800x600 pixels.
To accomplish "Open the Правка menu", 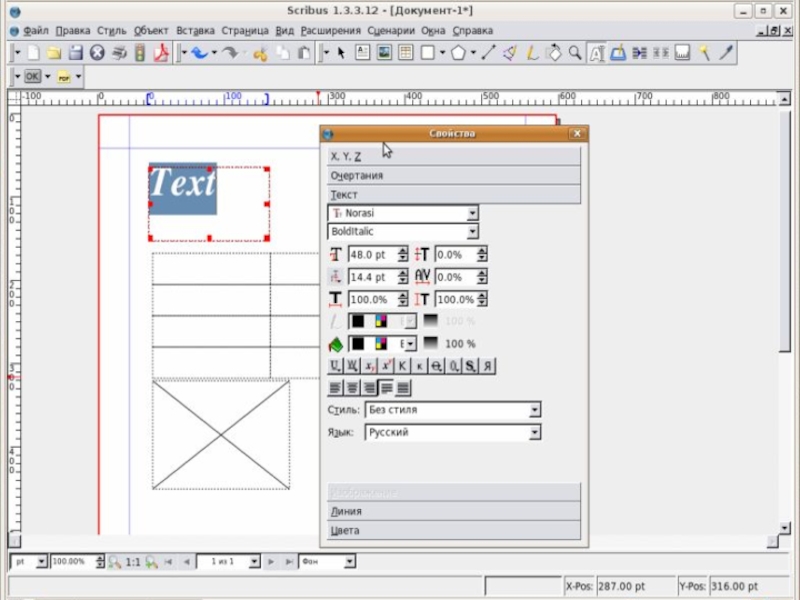I will click(x=72, y=31).
